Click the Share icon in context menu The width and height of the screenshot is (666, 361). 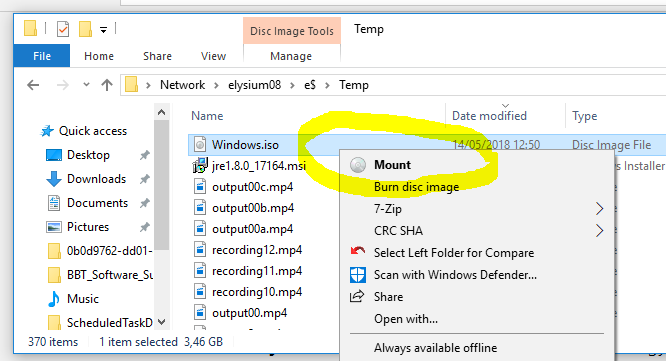pos(357,296)
